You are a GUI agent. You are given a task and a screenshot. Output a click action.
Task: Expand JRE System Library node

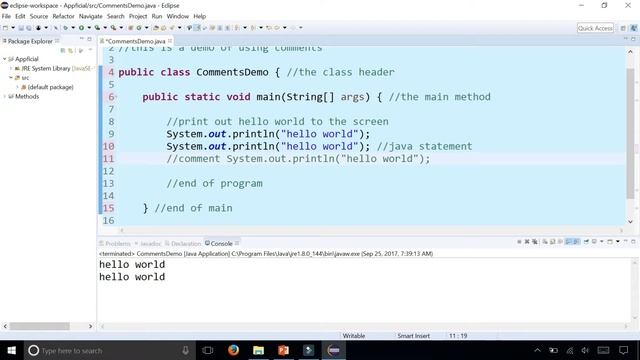11,69
